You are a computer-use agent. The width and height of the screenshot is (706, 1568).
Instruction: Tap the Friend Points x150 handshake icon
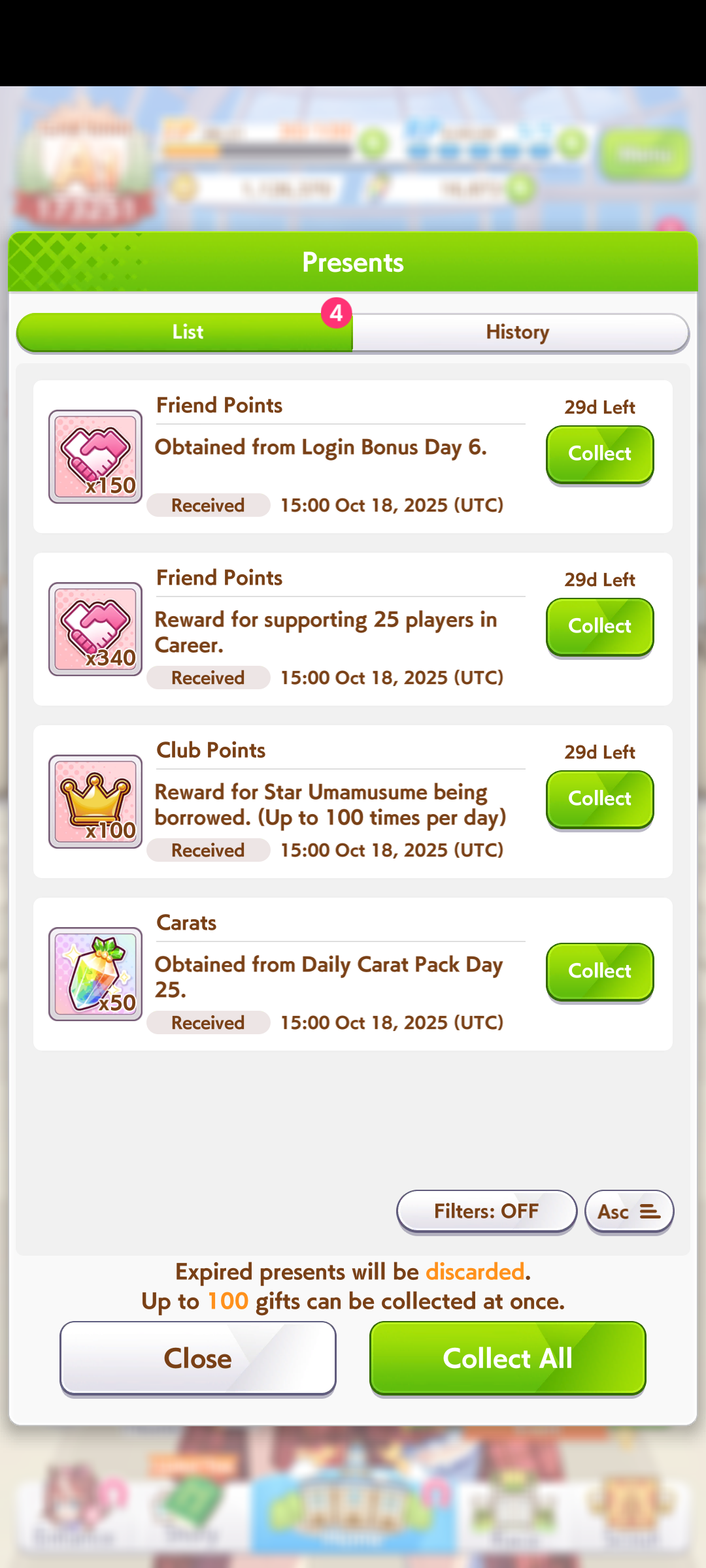tap(95, 457)
